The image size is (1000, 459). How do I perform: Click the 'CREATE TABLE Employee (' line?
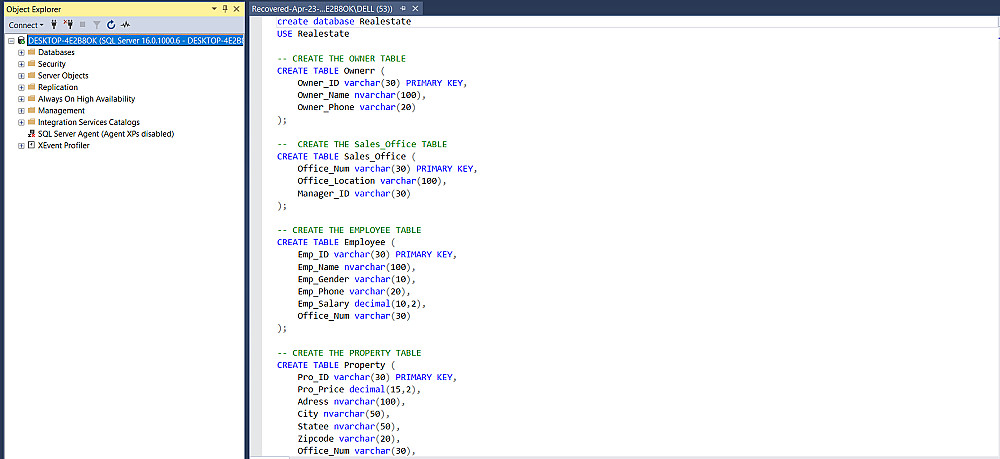(336, 242)
